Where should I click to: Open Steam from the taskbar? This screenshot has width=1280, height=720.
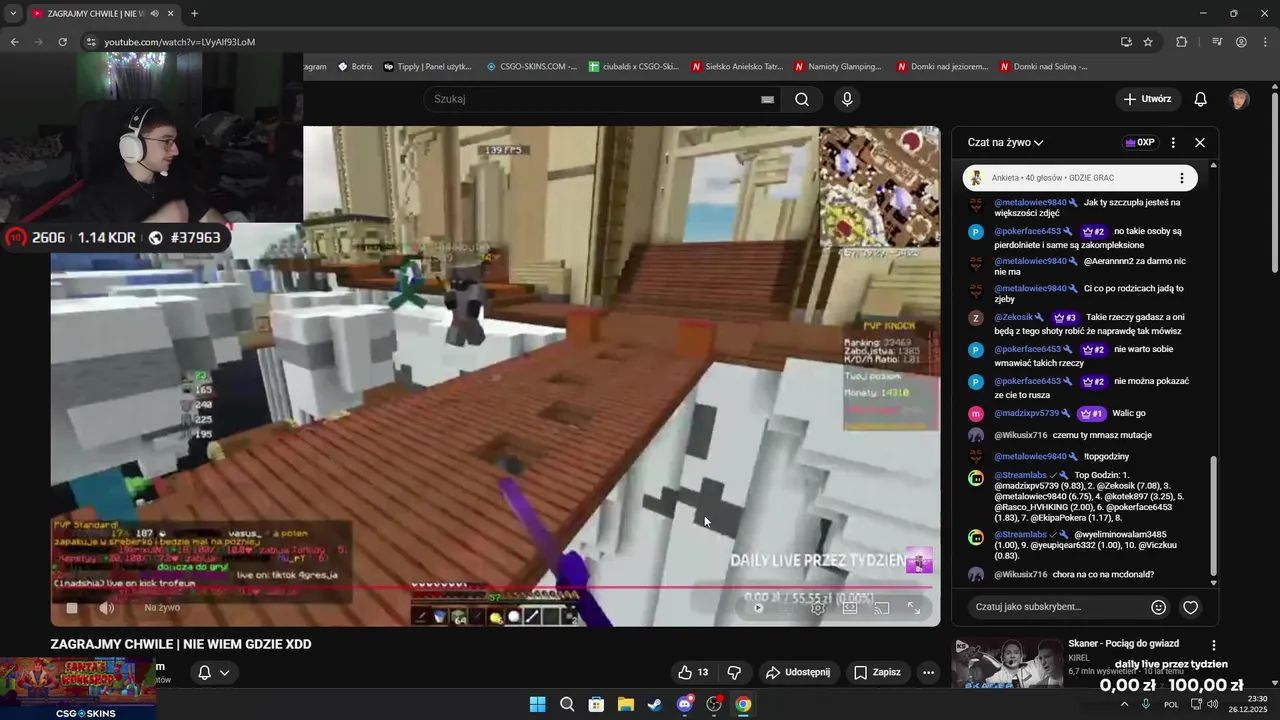[655, 704]
